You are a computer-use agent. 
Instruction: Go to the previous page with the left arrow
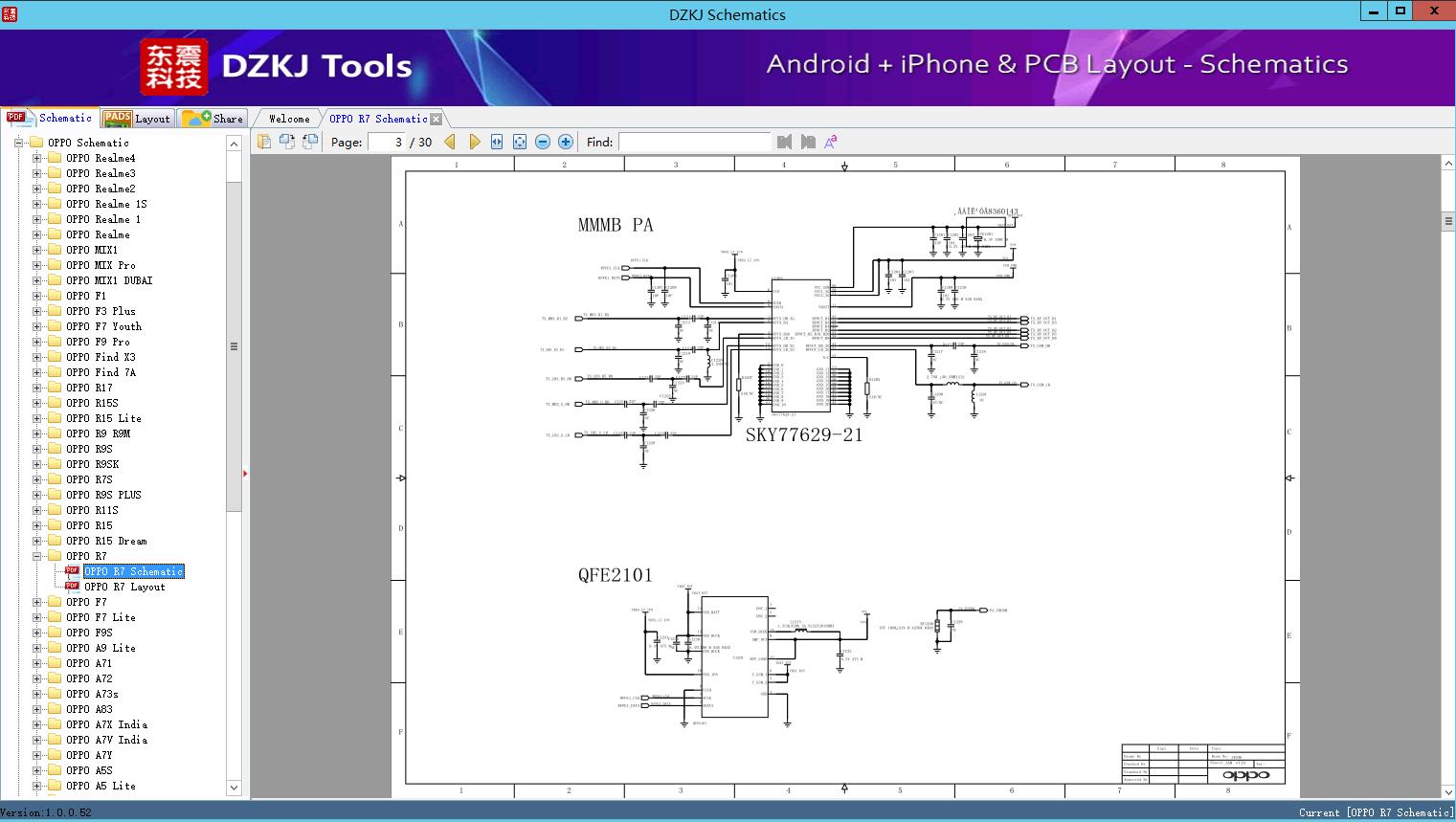click(450, 142)
